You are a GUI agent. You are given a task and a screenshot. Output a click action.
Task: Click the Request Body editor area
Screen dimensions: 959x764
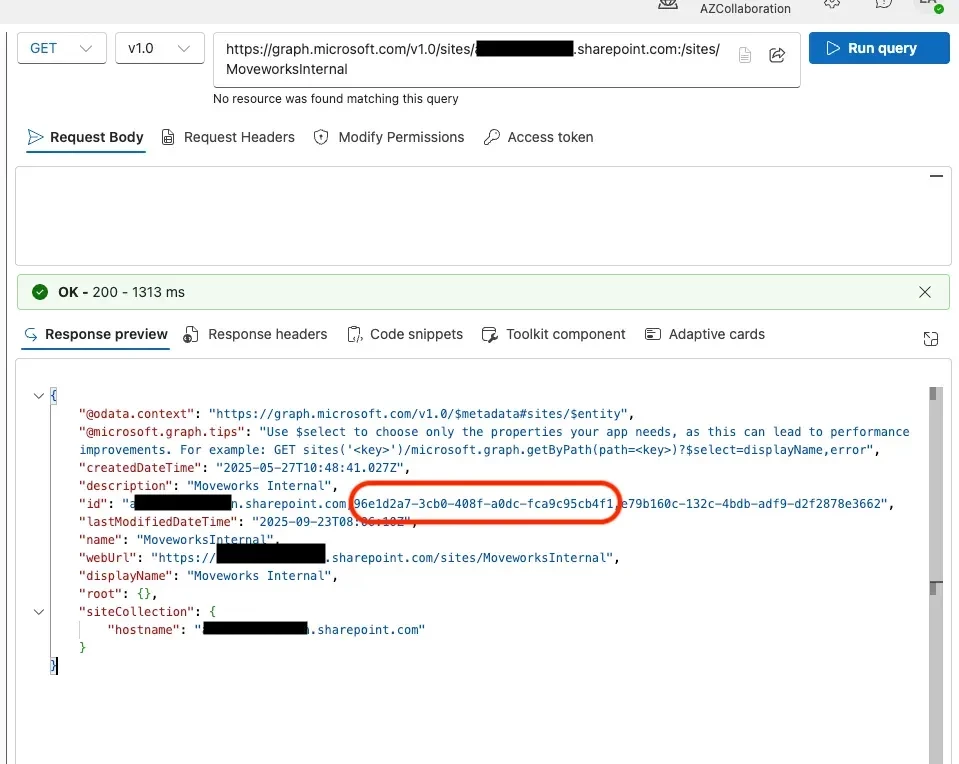click(483, 216)
